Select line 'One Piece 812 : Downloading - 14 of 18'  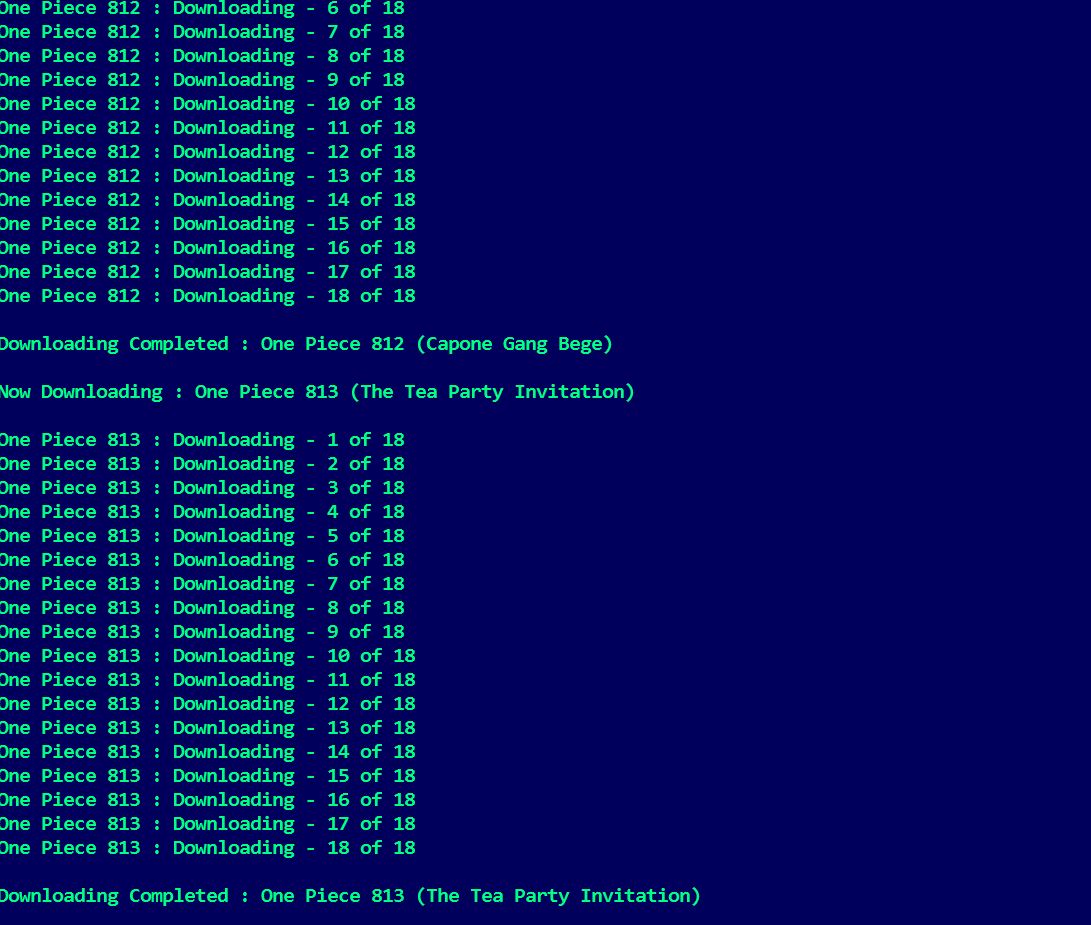207,200
